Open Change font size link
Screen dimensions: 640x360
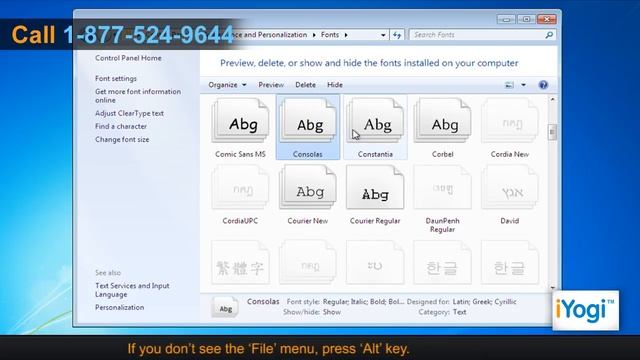tap(122, 140)
